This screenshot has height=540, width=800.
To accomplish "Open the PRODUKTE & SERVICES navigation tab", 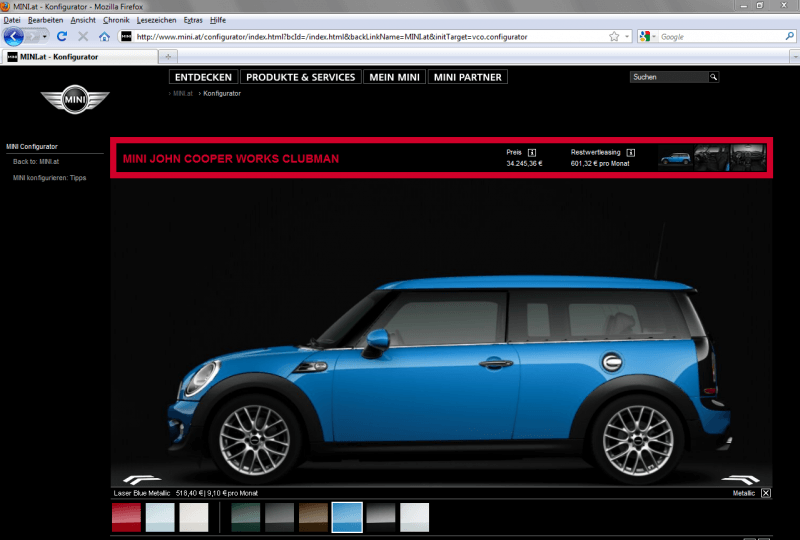I will (x=301, y=77).
